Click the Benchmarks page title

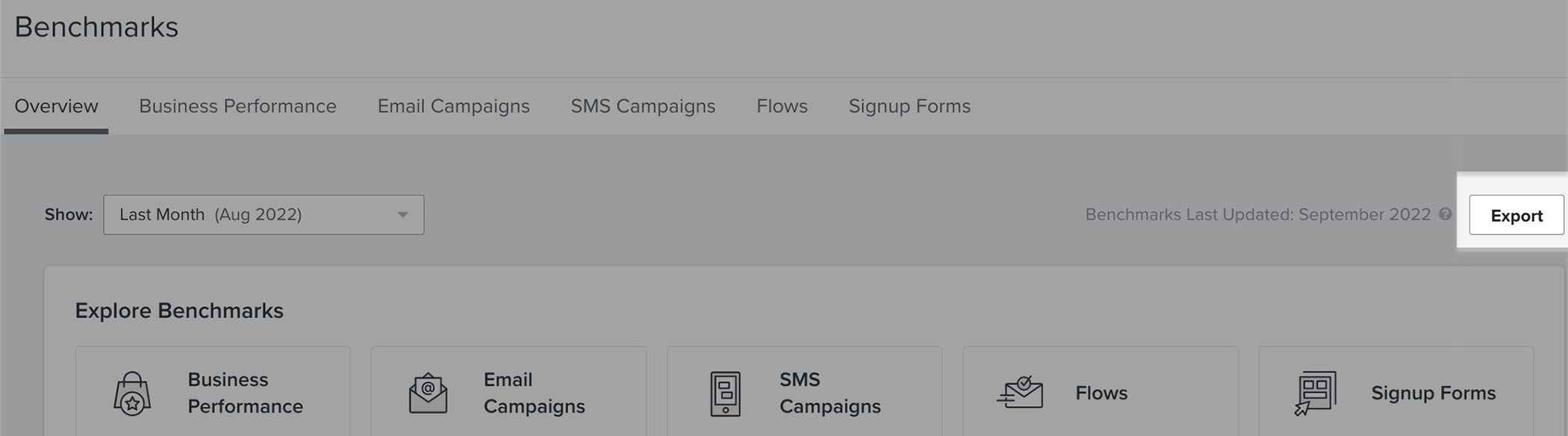click(x=96, y=27)
